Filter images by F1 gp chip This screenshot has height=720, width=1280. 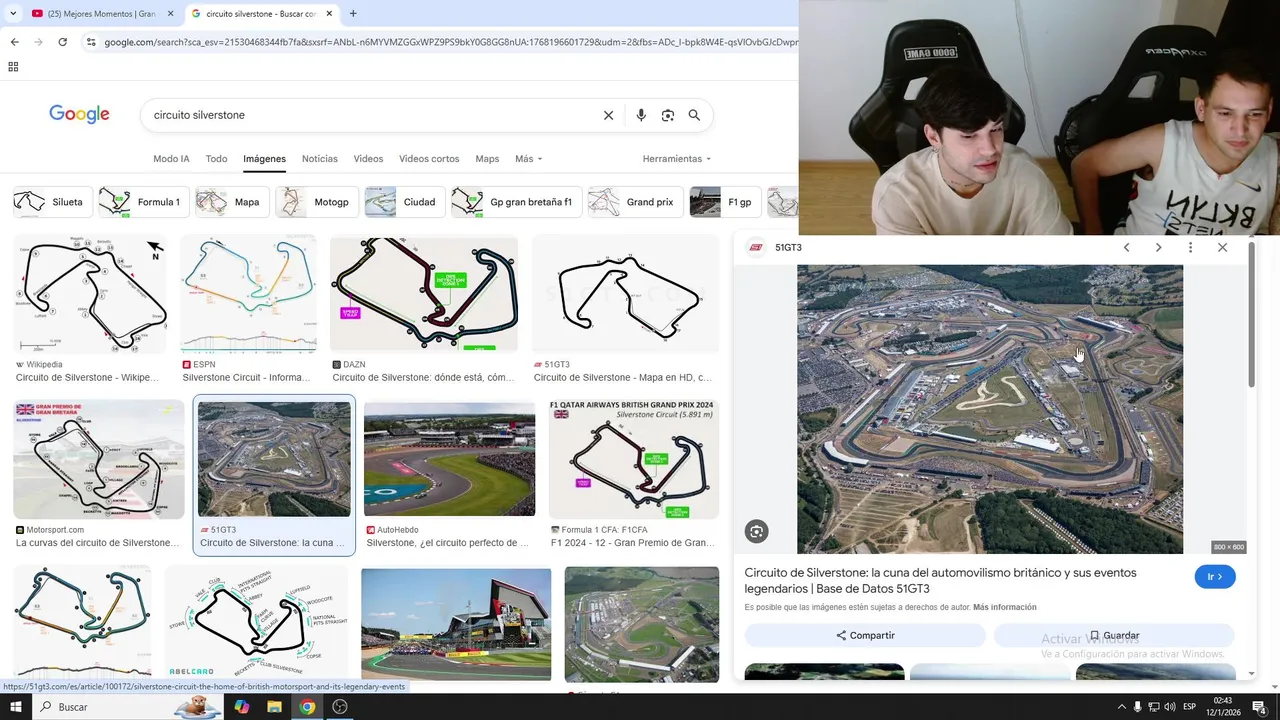[726, 202]
